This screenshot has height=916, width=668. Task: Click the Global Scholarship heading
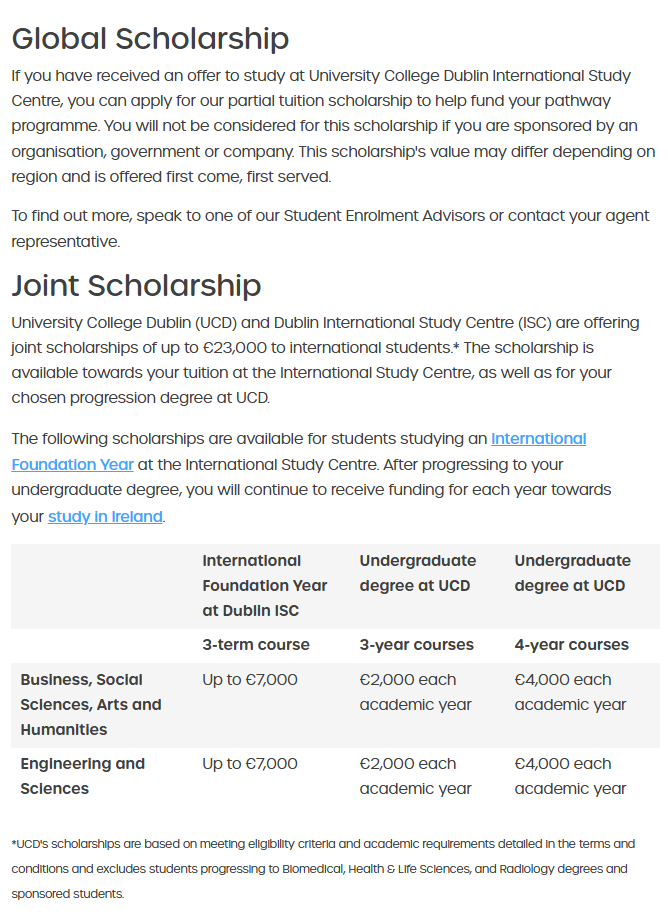click(x=150, y=39)
